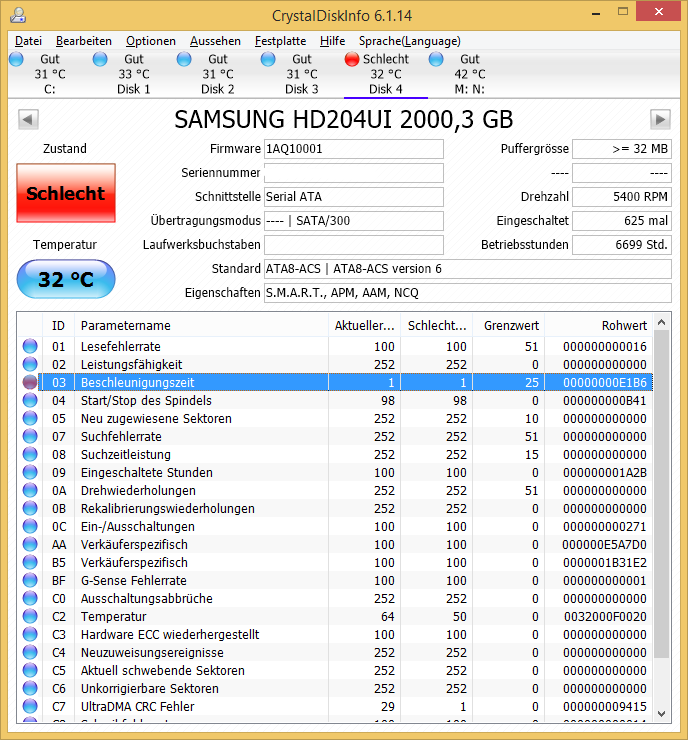Click status orb of Neuzuweisungsereignisse row

click(30, 652)
